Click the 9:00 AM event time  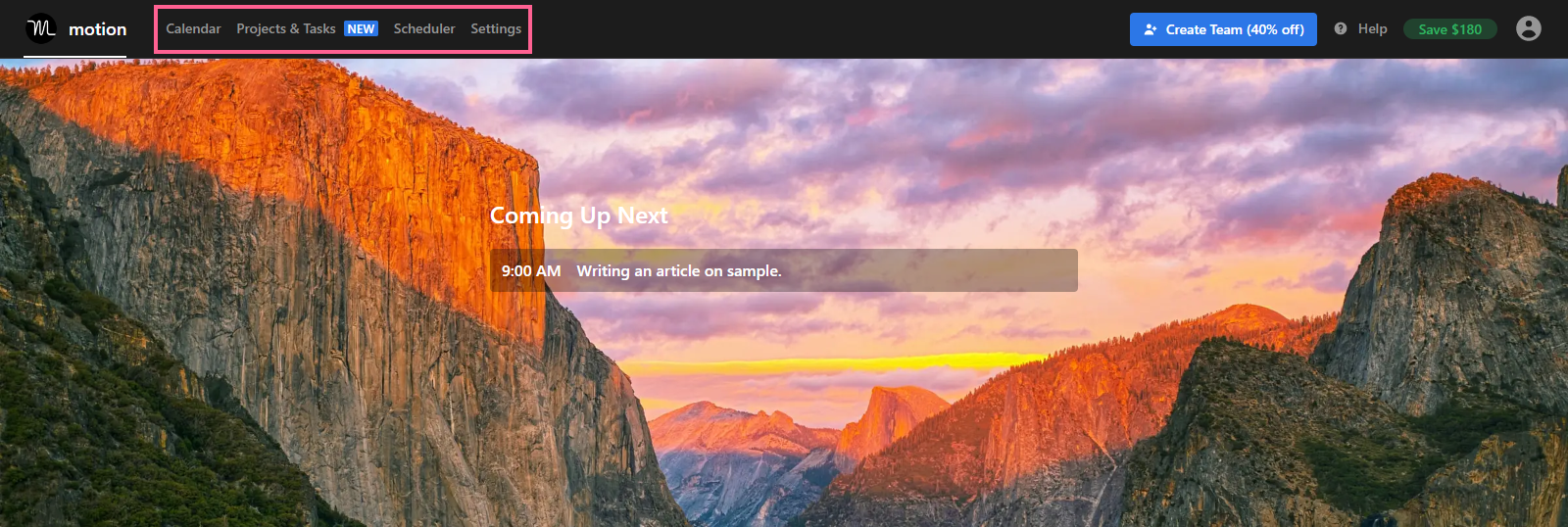(531, 270)
